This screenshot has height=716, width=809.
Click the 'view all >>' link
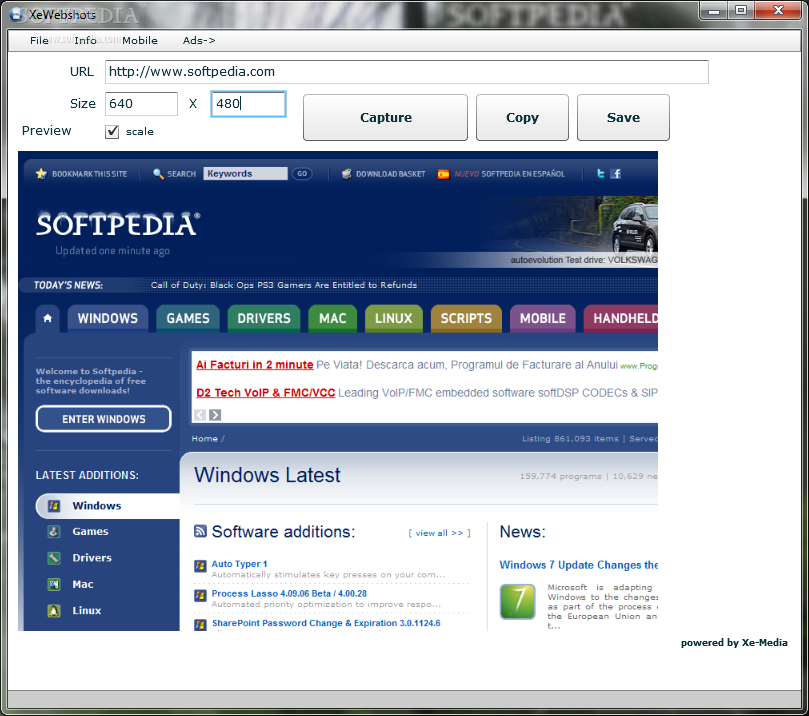click(439, 533)
